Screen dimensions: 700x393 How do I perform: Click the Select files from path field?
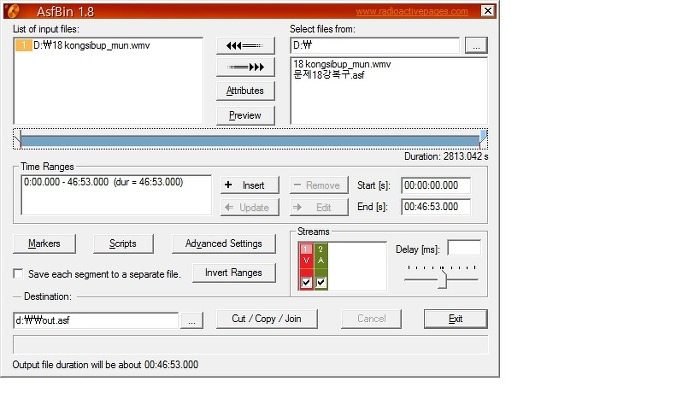pyautogui.click(x=375, y=46)
